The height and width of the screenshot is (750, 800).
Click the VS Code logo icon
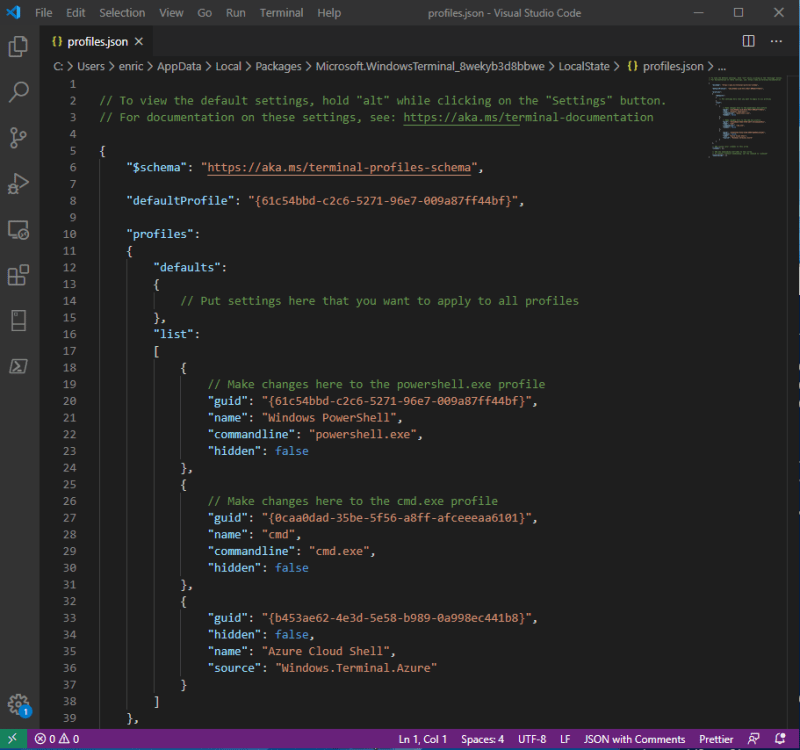(x=13, y=12)
